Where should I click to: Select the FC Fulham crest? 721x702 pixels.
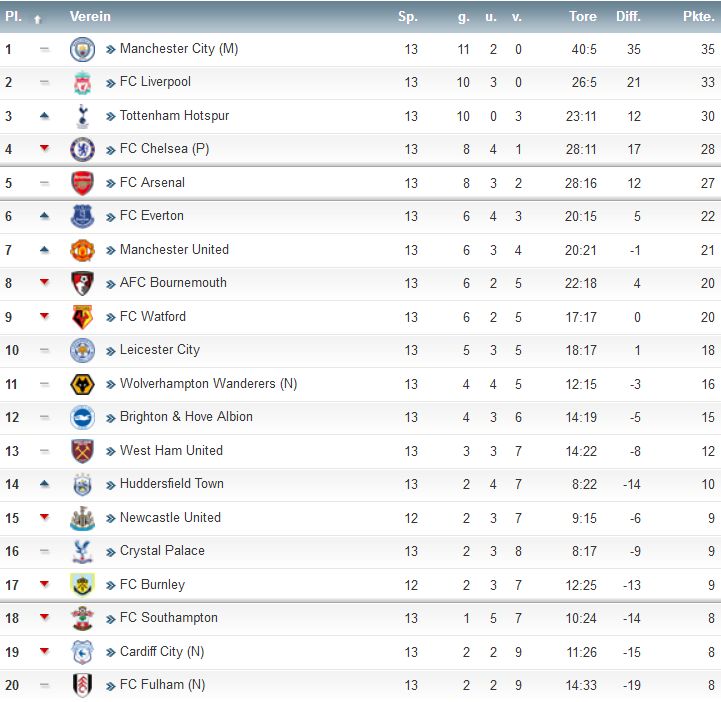pos(82,685)
